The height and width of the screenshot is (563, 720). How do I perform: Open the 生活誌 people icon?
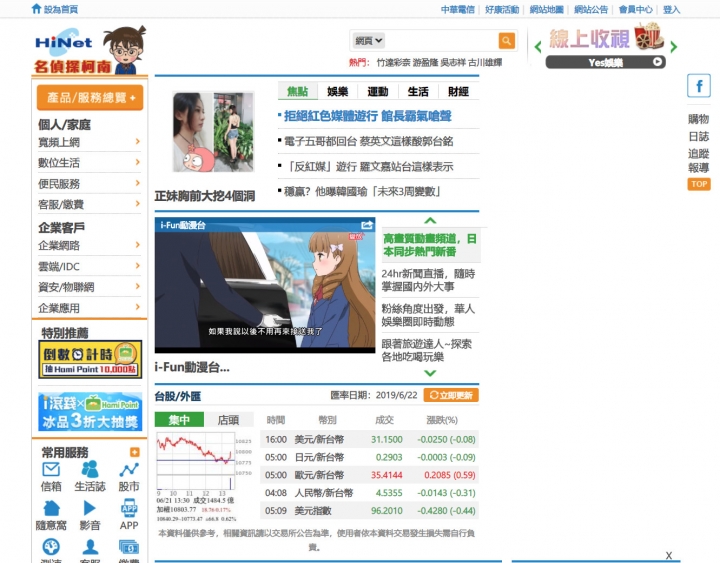[x=90, y=469]
